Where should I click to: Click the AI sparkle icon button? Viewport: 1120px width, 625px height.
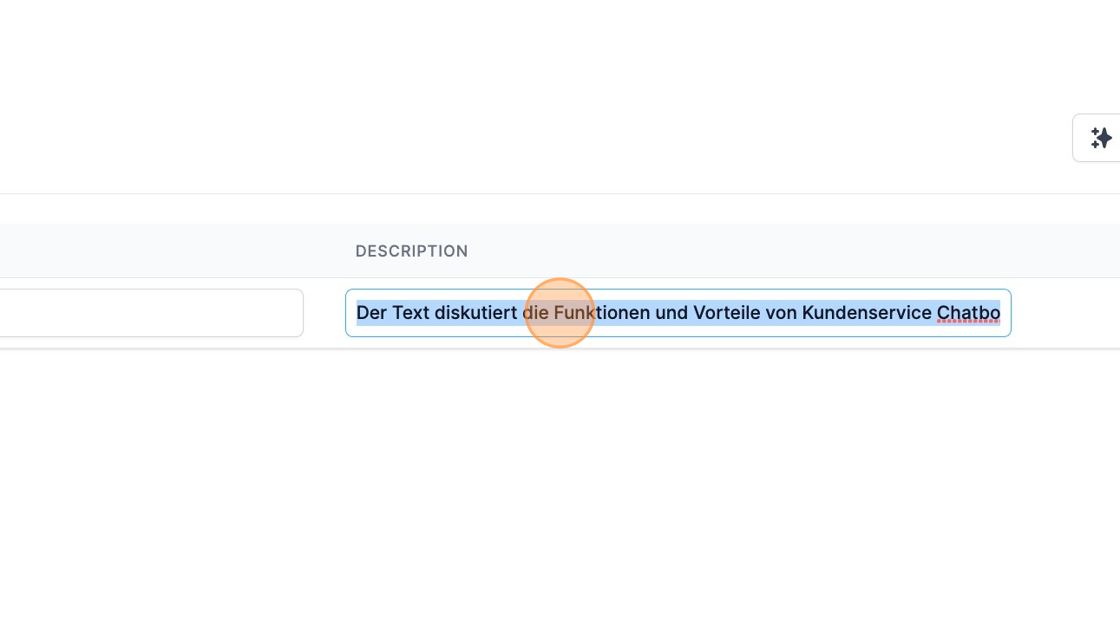point(1100,138)
